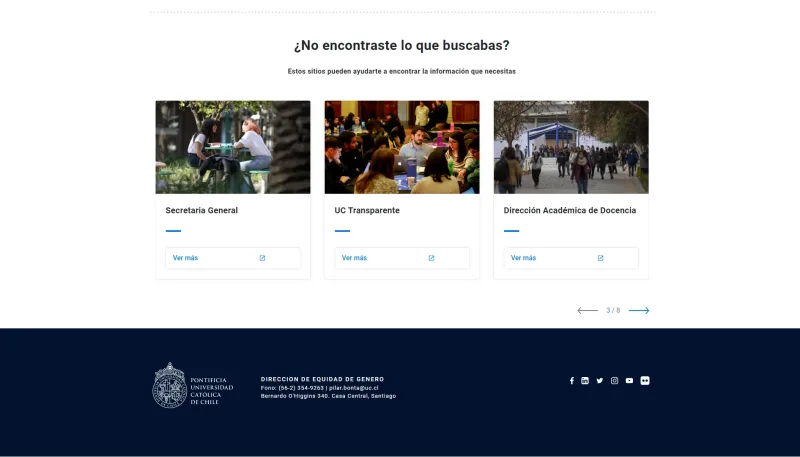Image resolution: width=800 pixels, height=457 pixels.
Task: Click the external link icon under Secretaría General
Action: pos(262,258)
